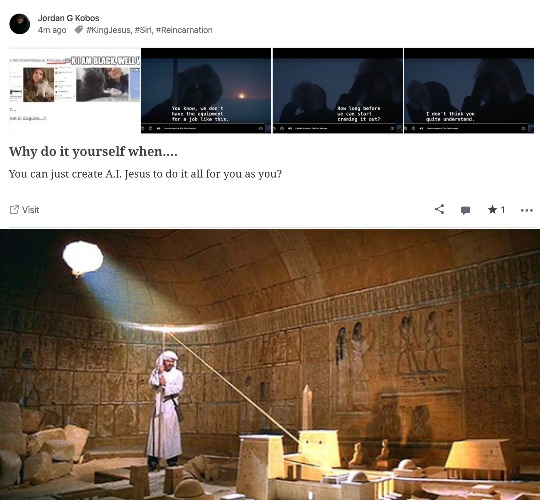Open the share icon on post
540x500 pixels.
pyautogui.click(x=439, y=209)
